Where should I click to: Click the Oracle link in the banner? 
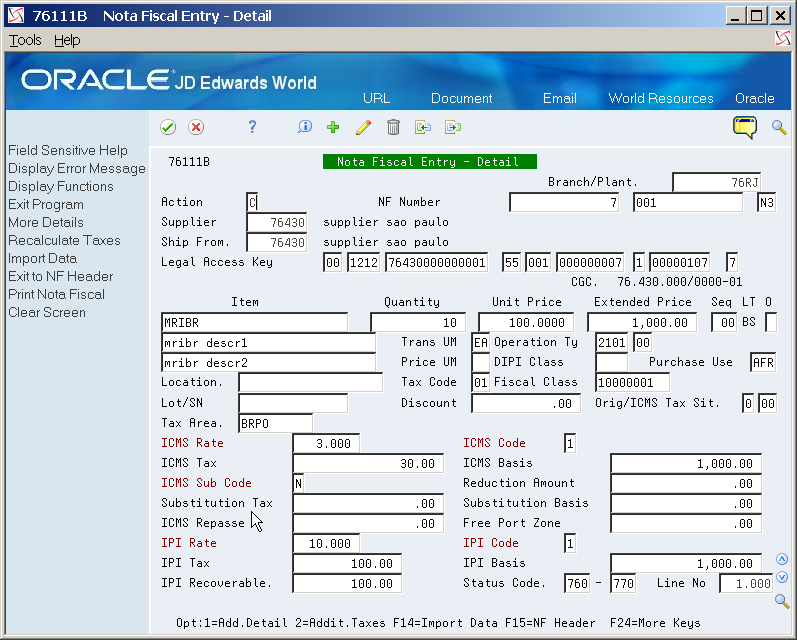point(755,98)
